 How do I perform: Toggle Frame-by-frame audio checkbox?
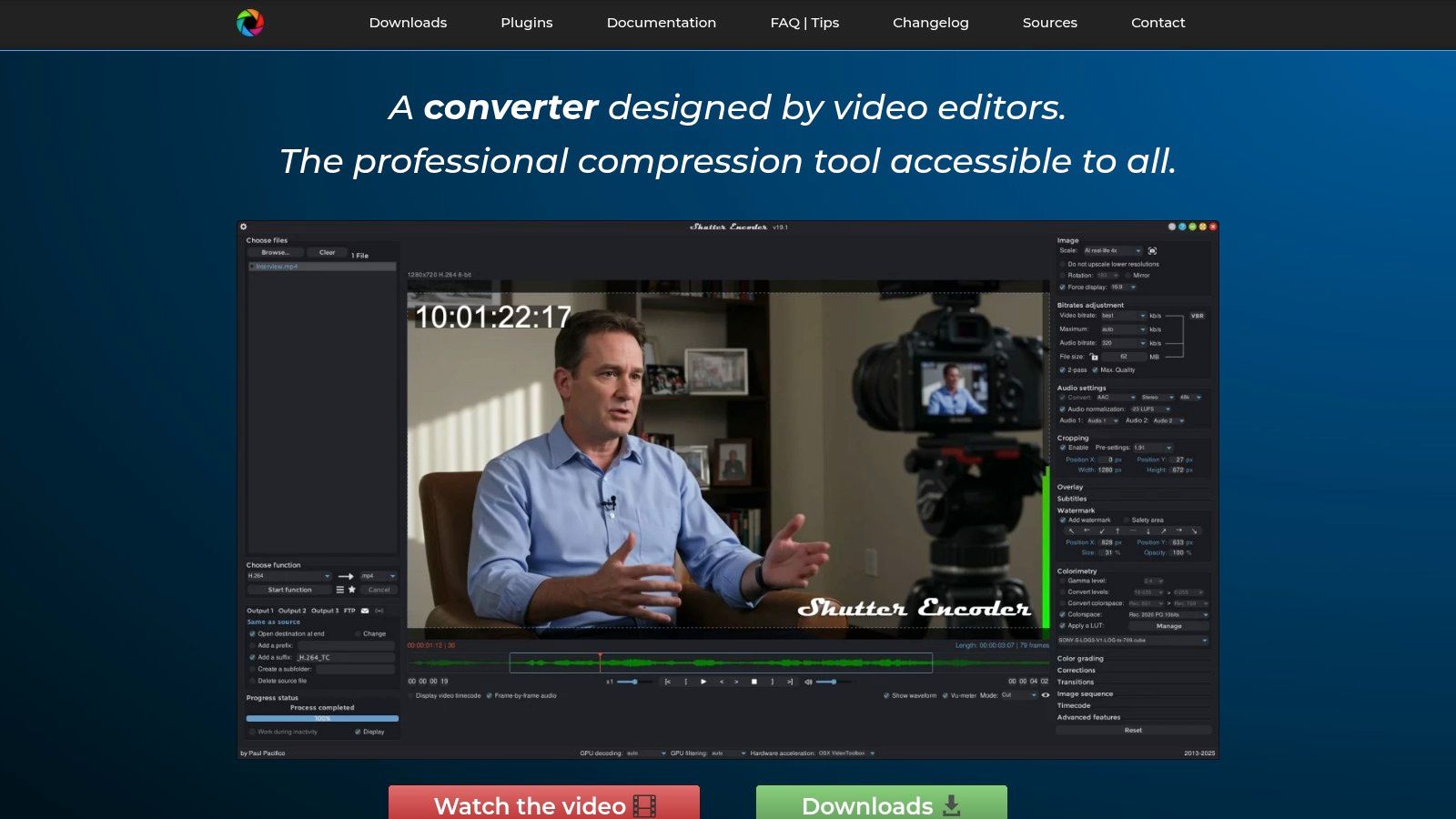click(x=490, y=695)
